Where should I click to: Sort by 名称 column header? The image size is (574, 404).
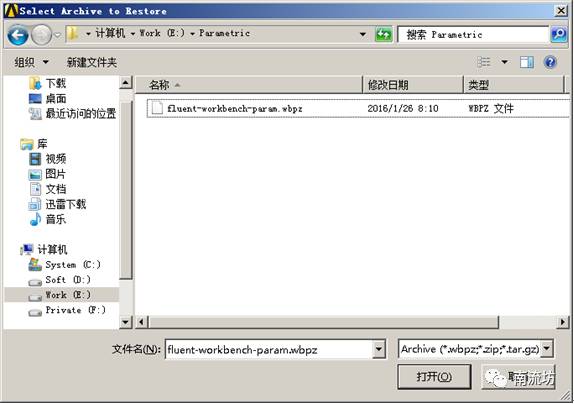tap(249, 85)
